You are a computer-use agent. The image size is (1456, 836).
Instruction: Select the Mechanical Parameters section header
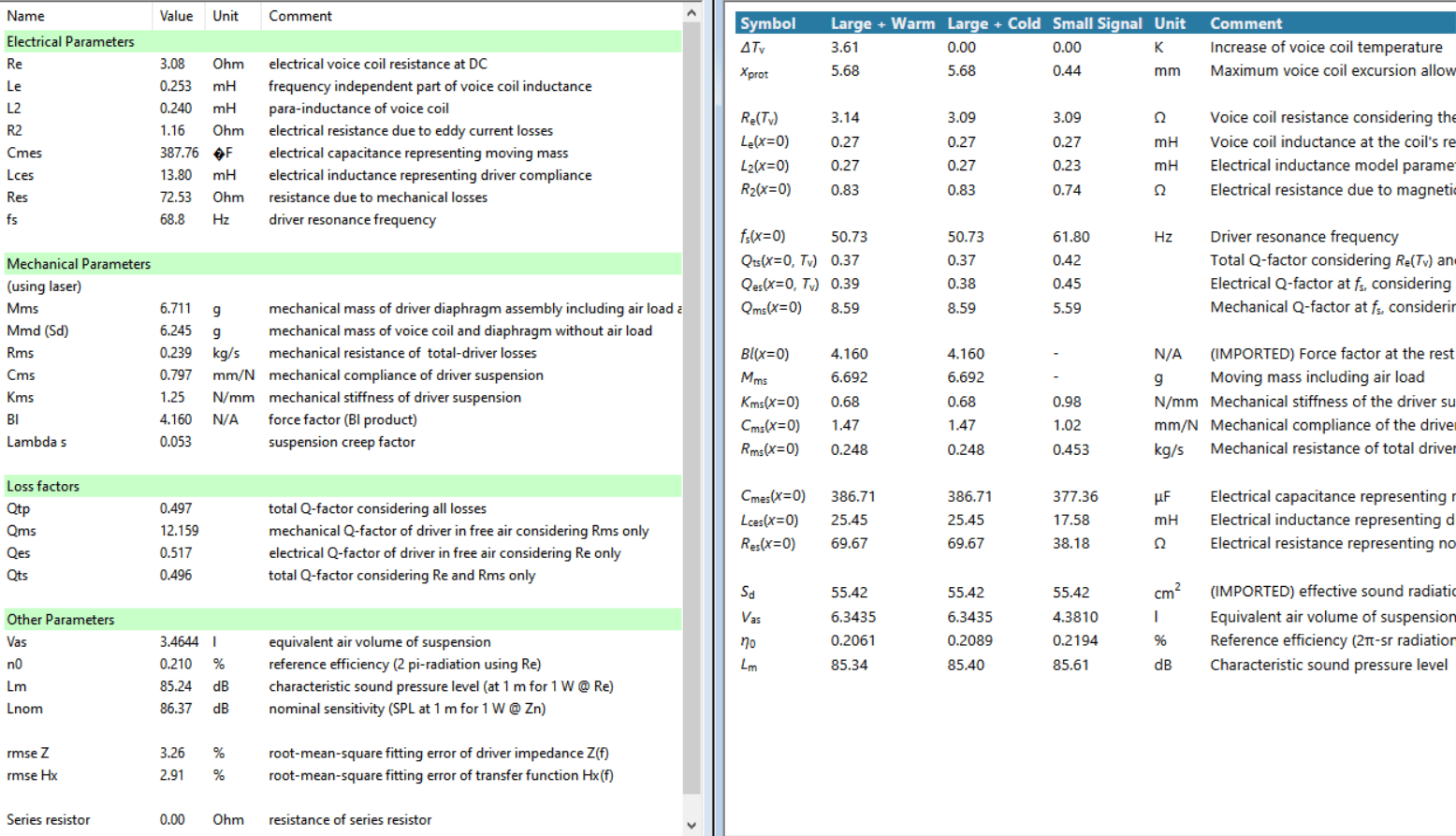point(342,264)
